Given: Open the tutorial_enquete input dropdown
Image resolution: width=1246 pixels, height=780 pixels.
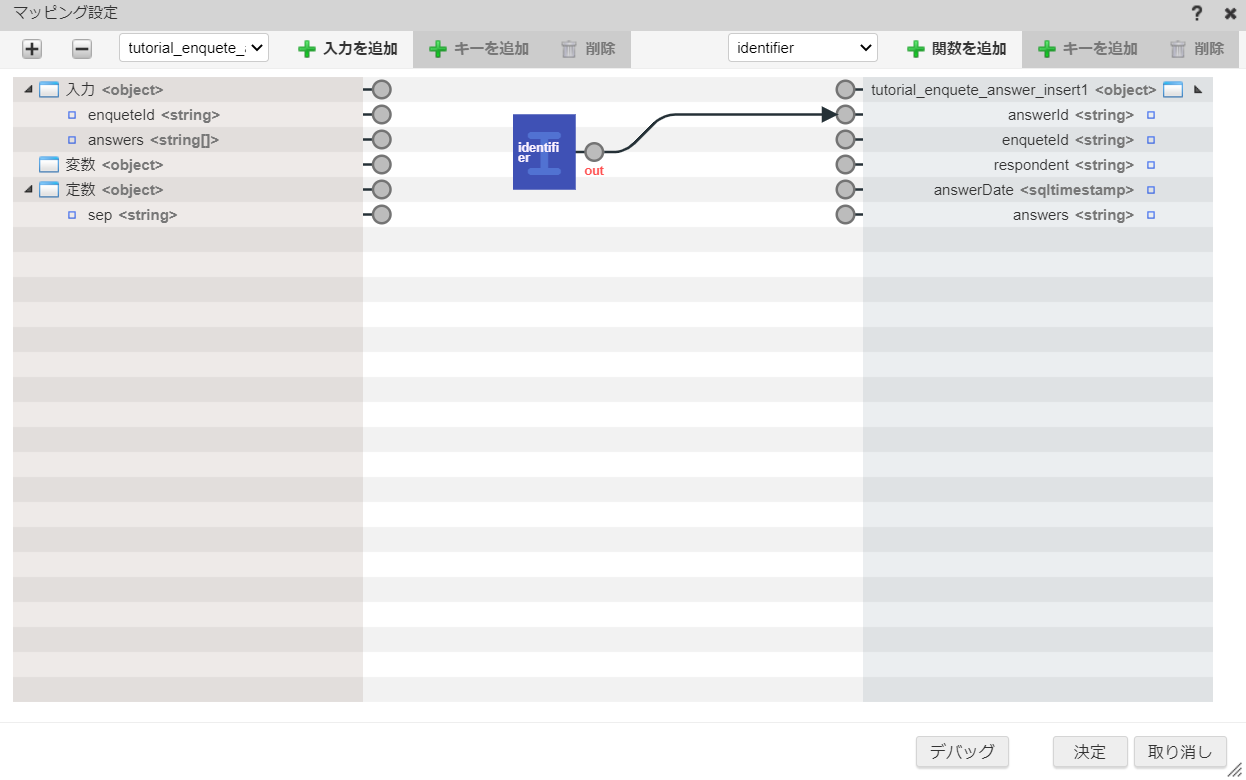Looking at the screenshot, I should (x=194, y=48).
